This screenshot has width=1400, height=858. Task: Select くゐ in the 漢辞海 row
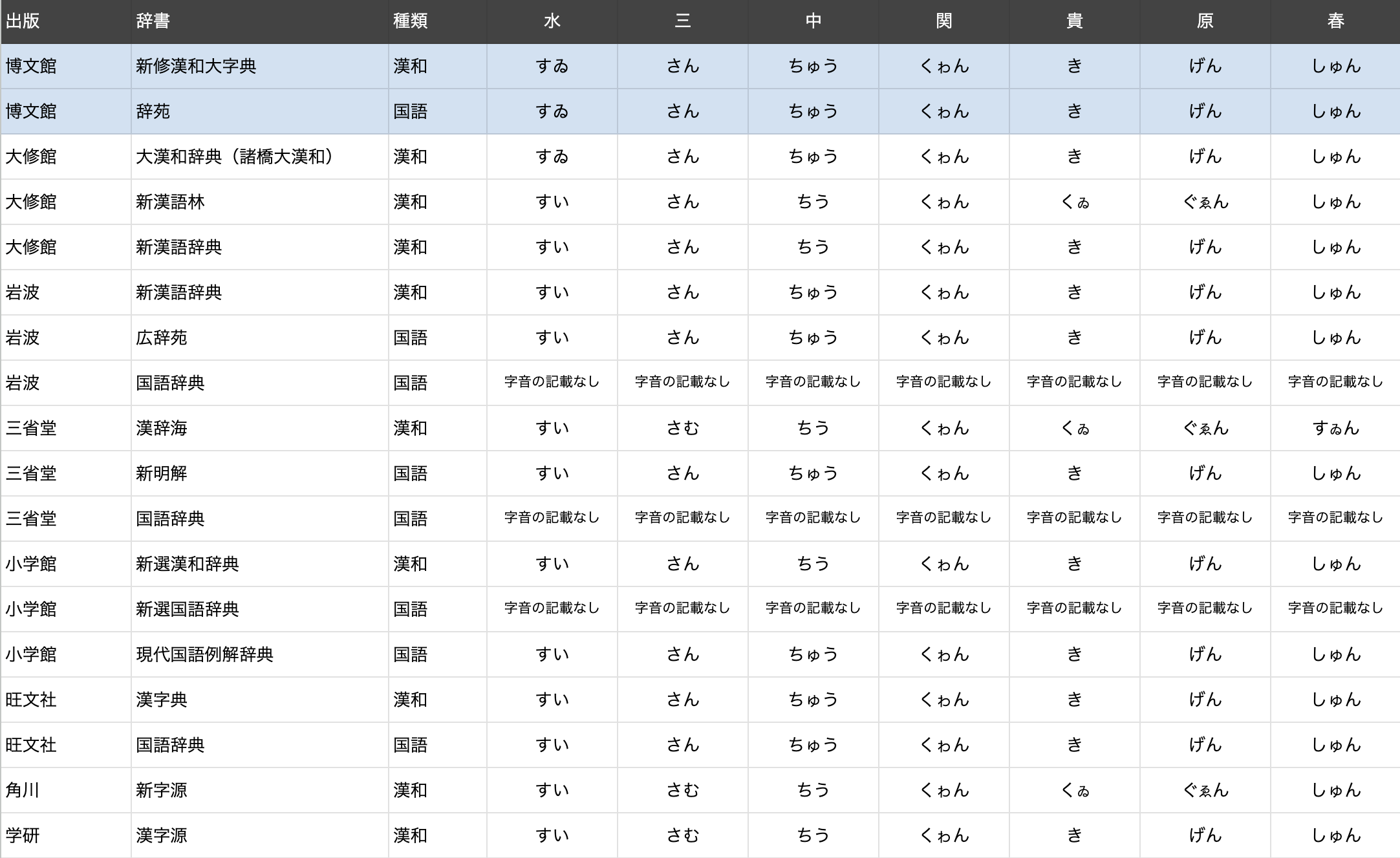[x=1074, y=428]
